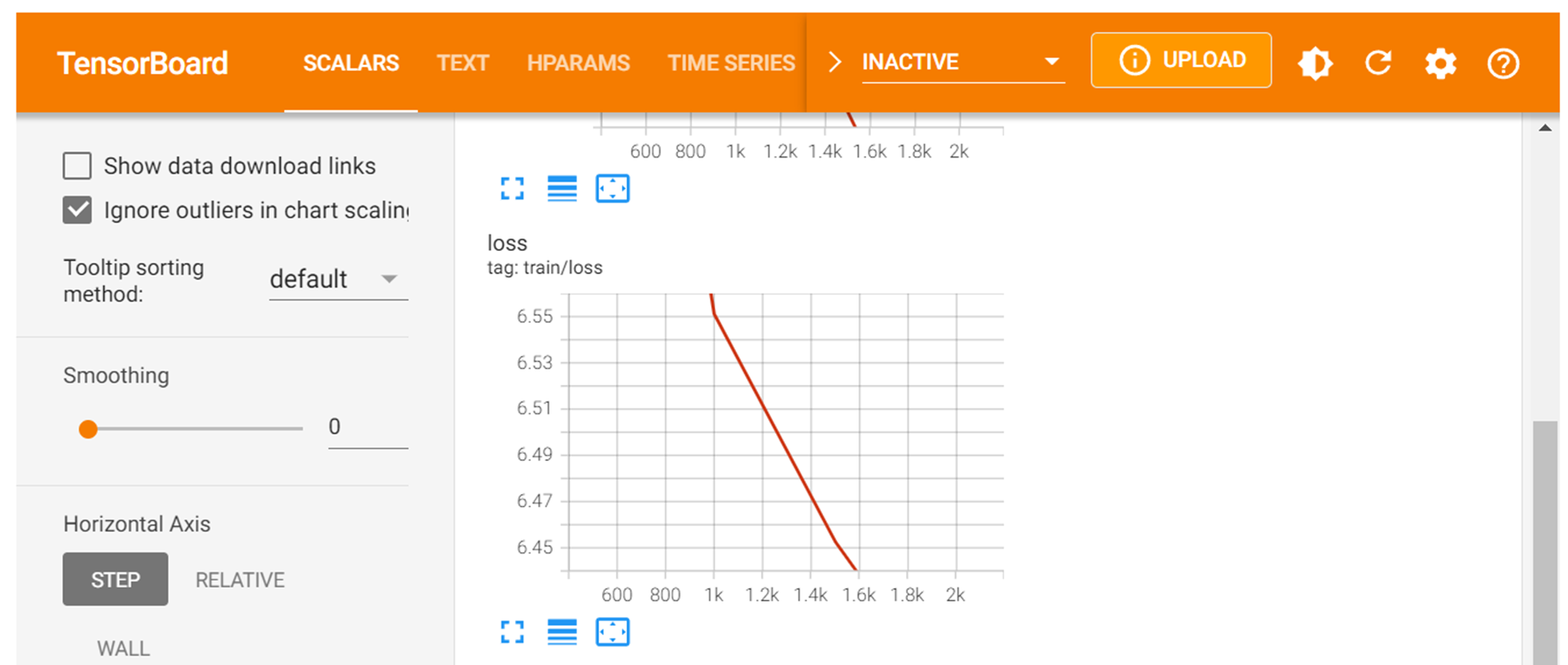Open the settings gear icon
The height and width of the screenshot is (665, 1568).
pos(1440,63)
